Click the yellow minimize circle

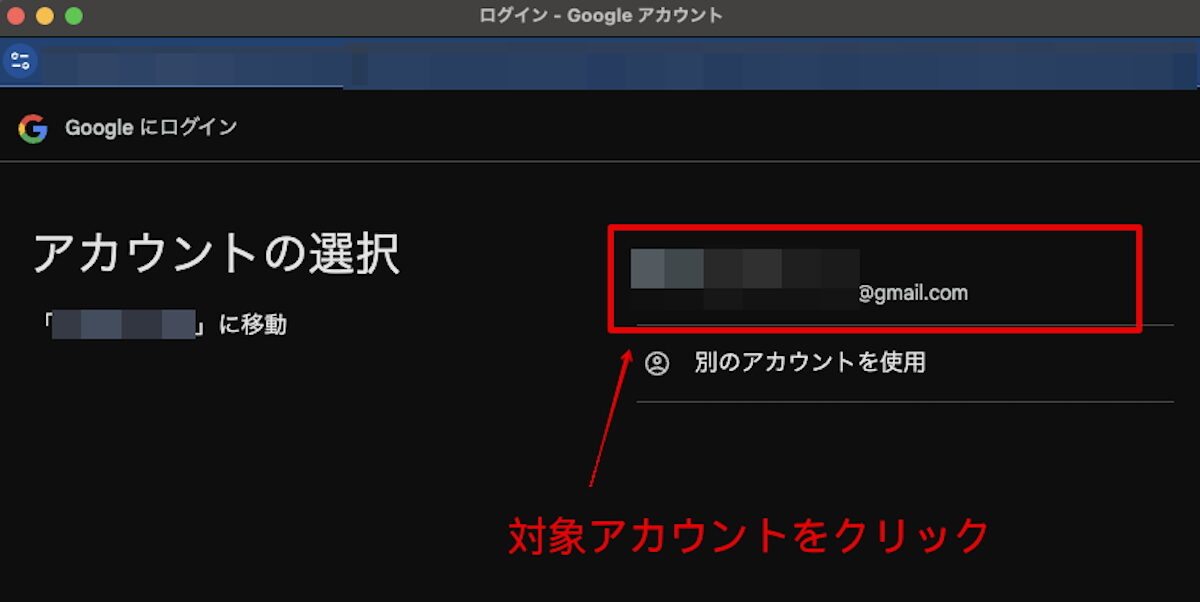[x=45, y=16]
